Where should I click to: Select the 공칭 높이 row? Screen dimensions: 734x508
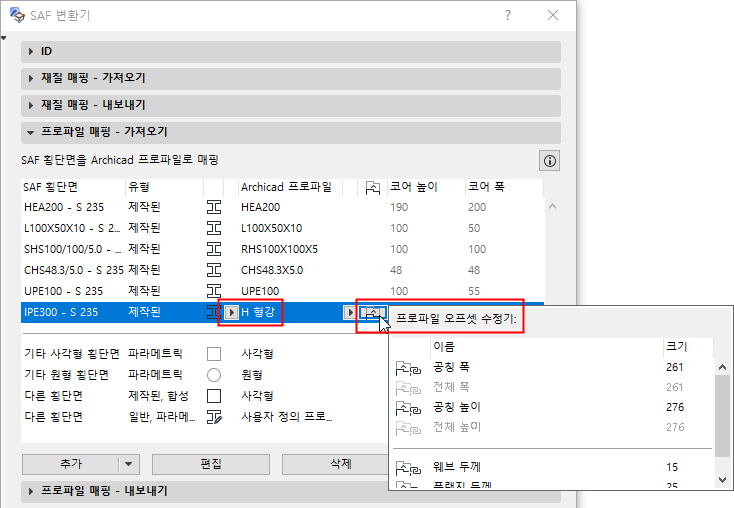click(553, 407)
